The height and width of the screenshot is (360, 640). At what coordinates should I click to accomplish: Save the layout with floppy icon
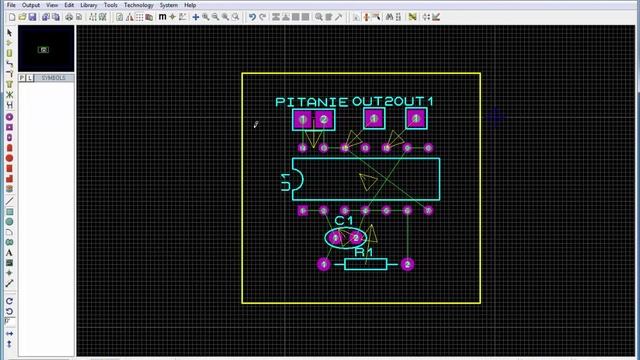tap(32, 17)
